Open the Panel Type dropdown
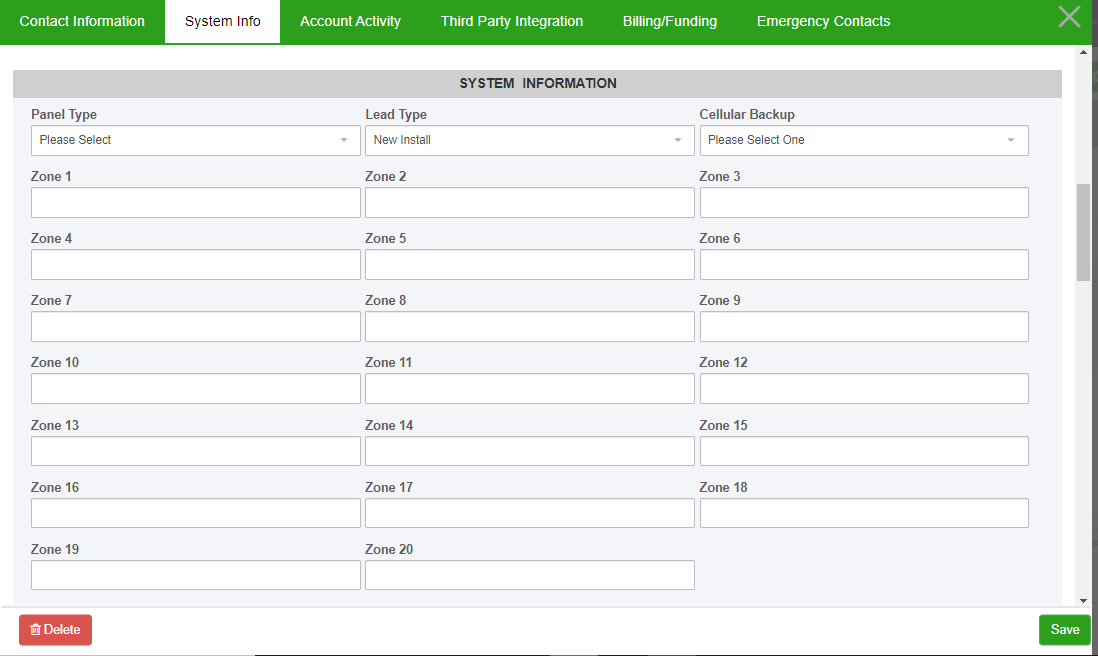 (x=195, y=140)
